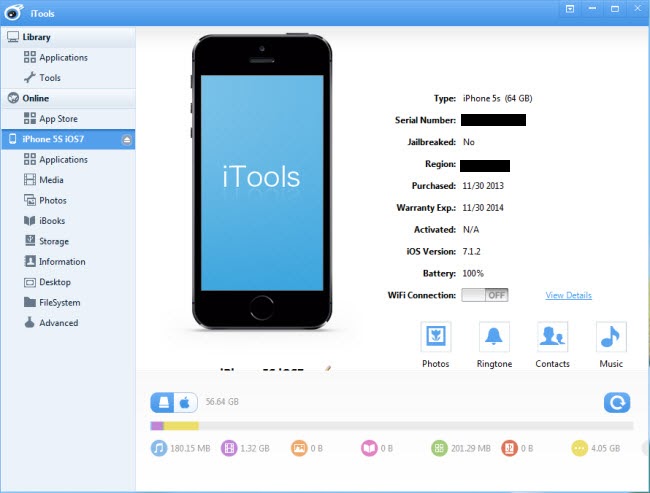This screenshot has height=493, width=650.
Task: Open Library Applications in sidebar
Action: [x=56, y=57]
